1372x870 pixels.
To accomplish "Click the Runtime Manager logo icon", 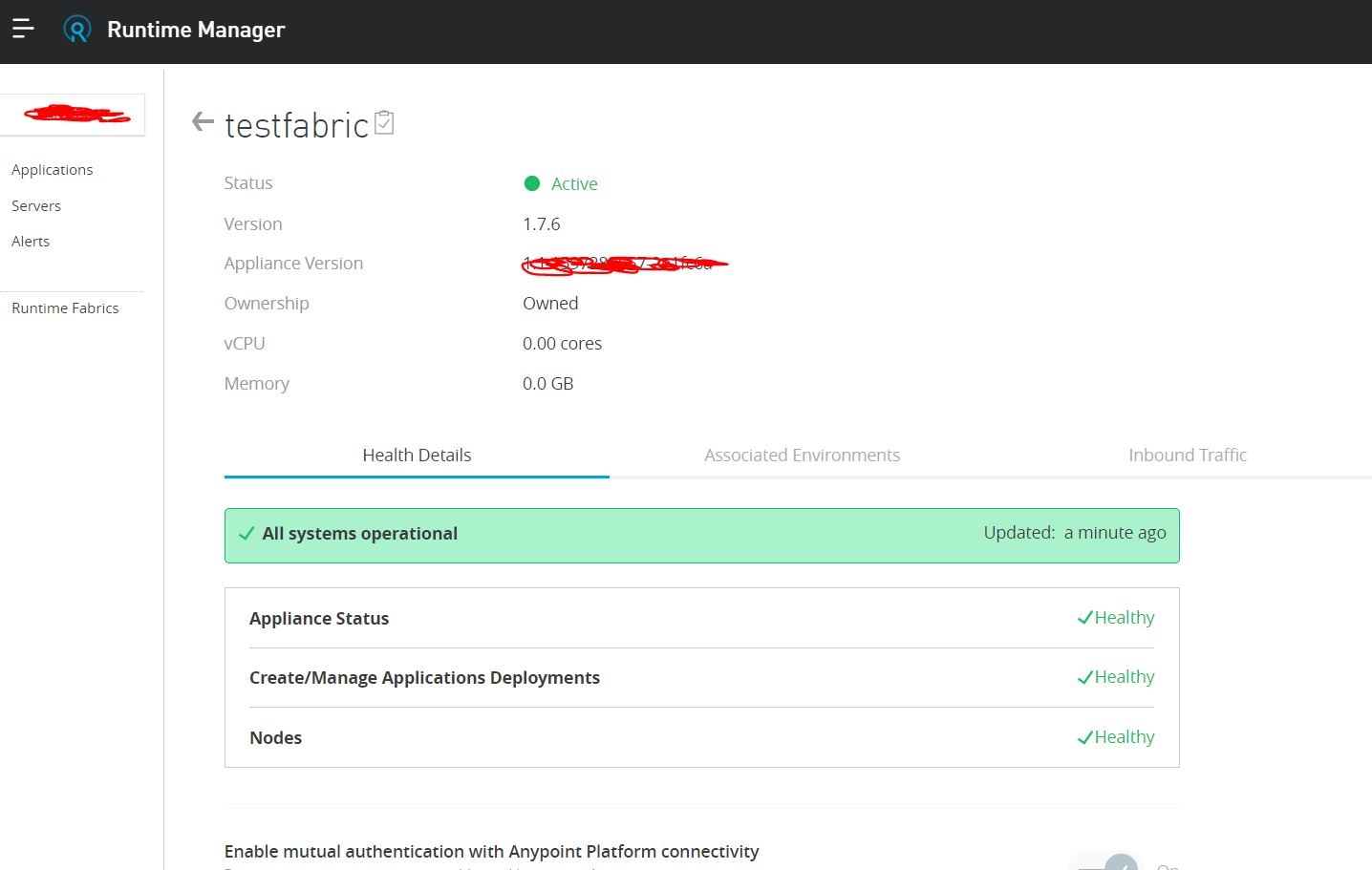I will [76, 30].
